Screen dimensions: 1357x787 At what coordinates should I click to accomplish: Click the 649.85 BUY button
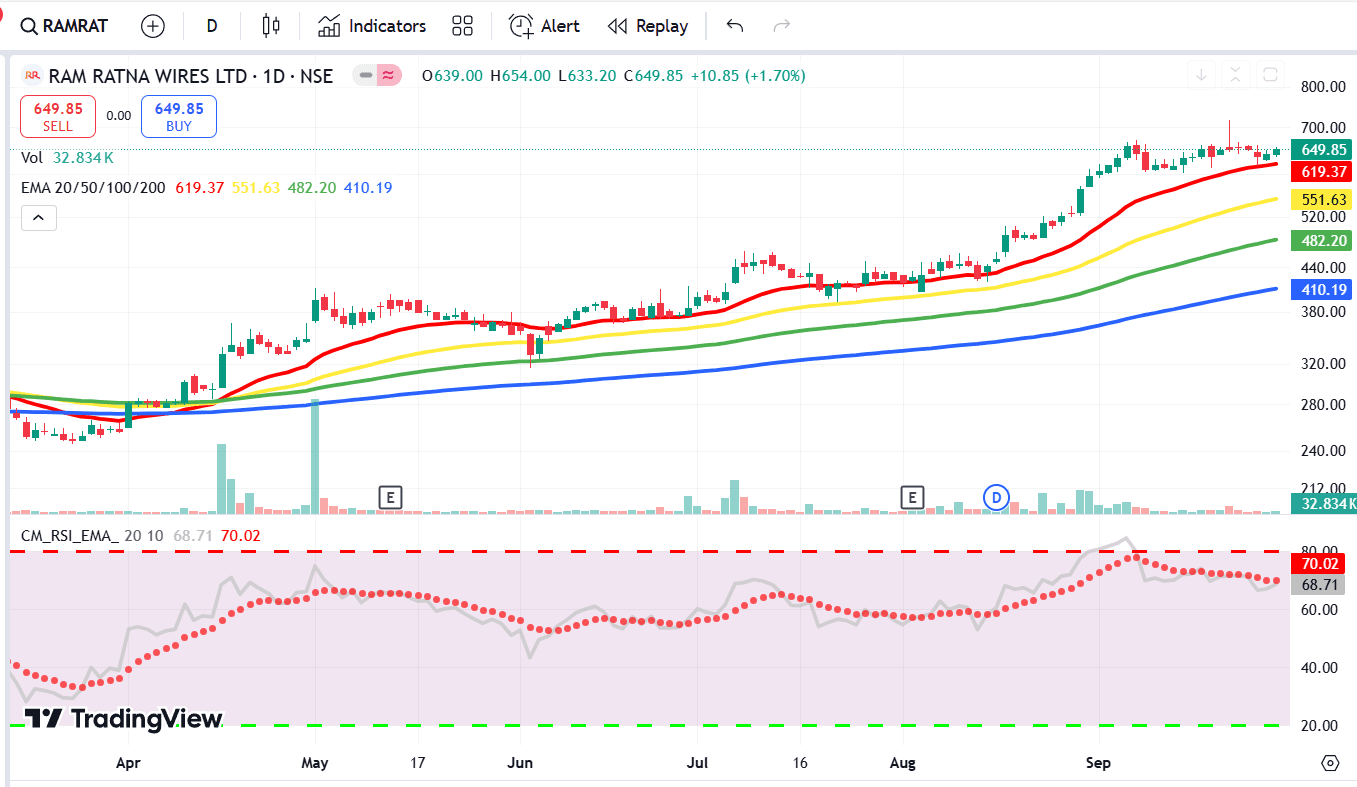click(179, 116)
